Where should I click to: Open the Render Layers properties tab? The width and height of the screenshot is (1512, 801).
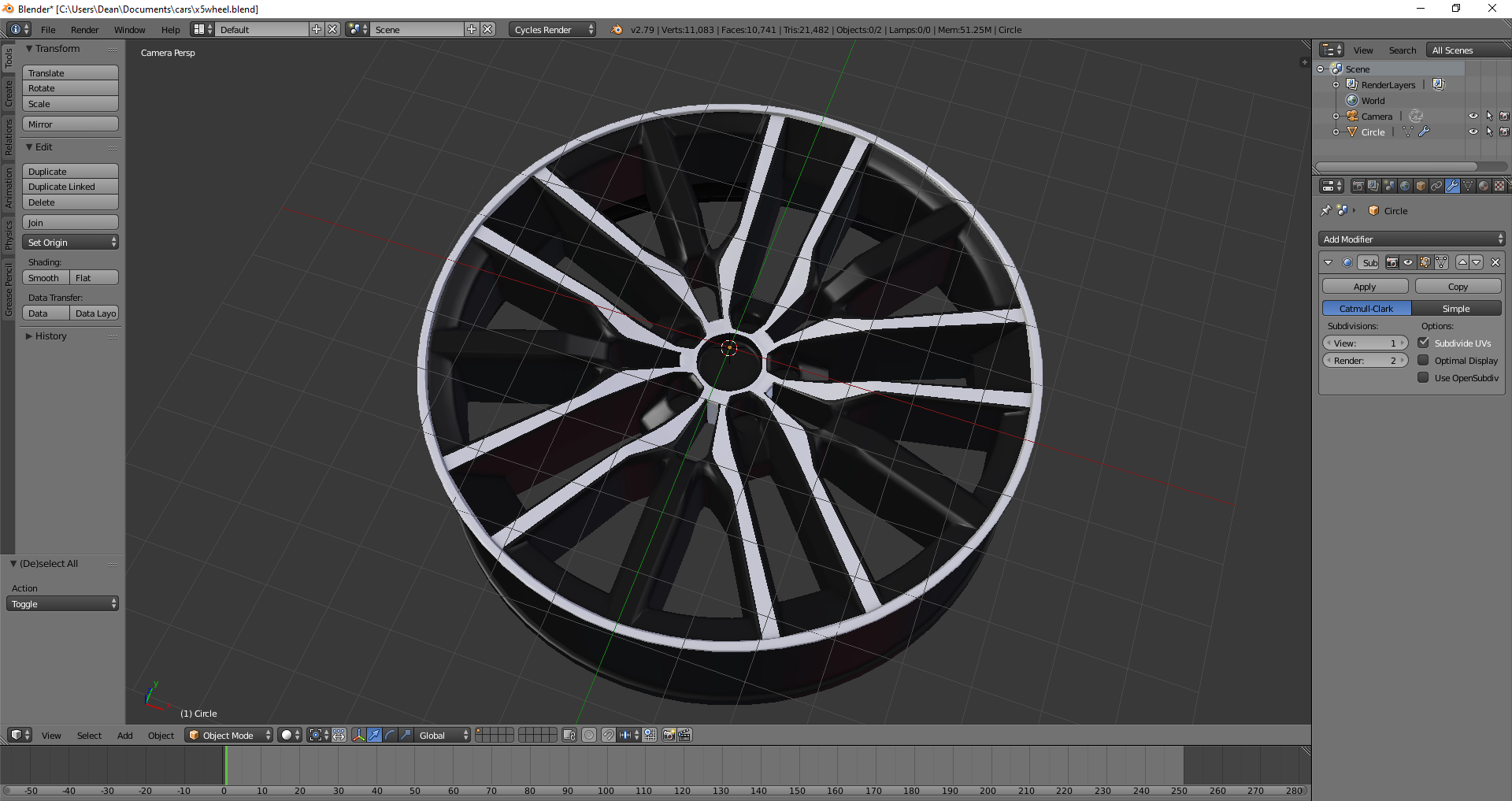pyautogui.click(x=1373, y=186)
